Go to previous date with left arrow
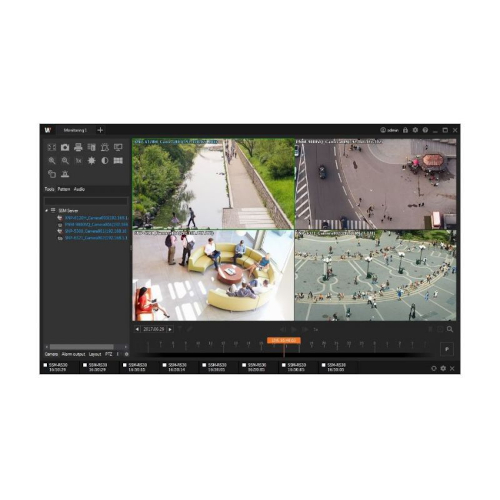 (x=137, y=329)
